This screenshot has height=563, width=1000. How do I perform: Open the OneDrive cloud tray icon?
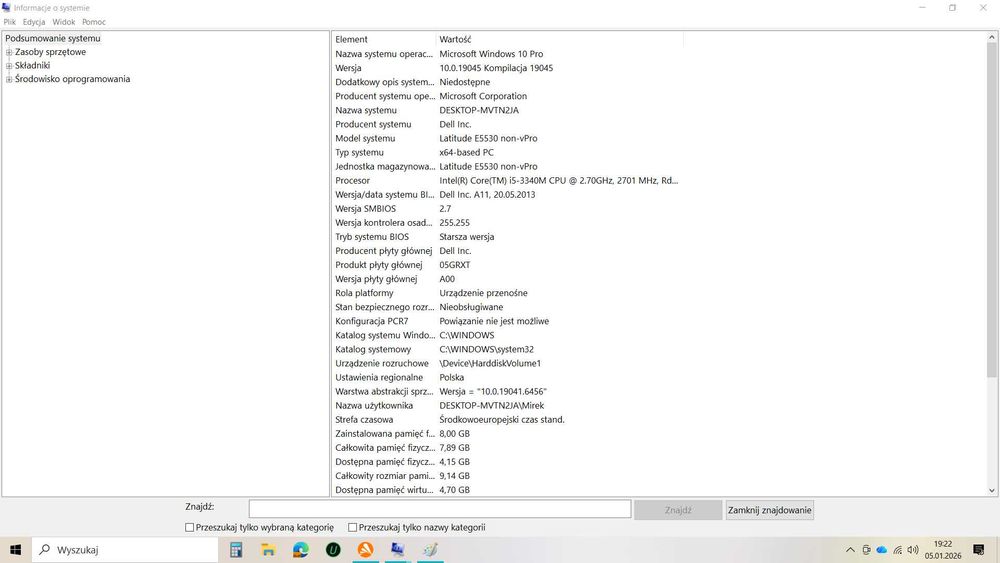[x=882, y=550]
